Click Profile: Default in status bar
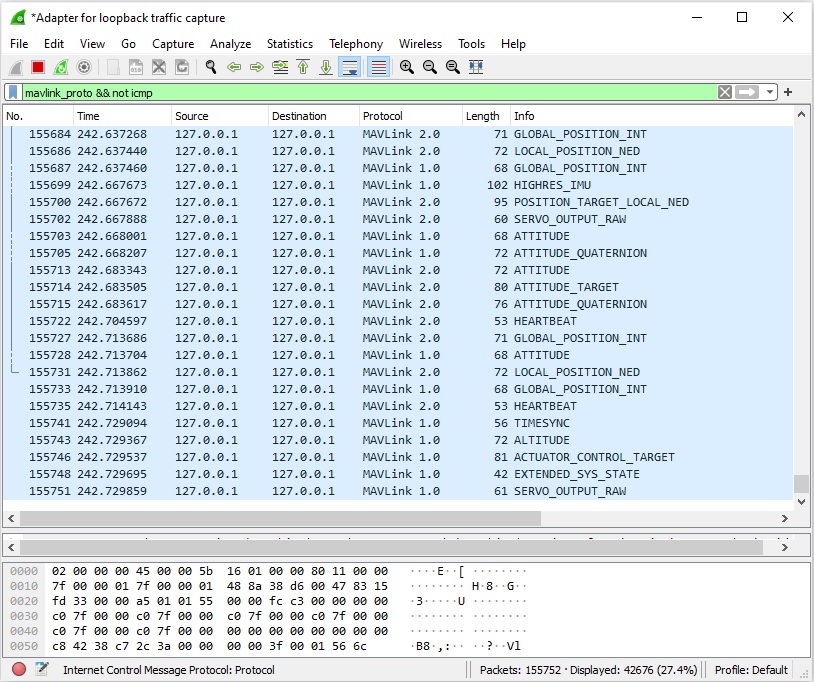The image size is (814, 682). tap(751, 670)
